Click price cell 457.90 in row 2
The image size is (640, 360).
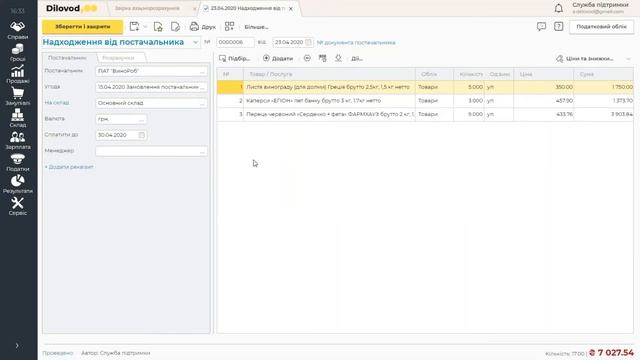[x=544, y=101]
